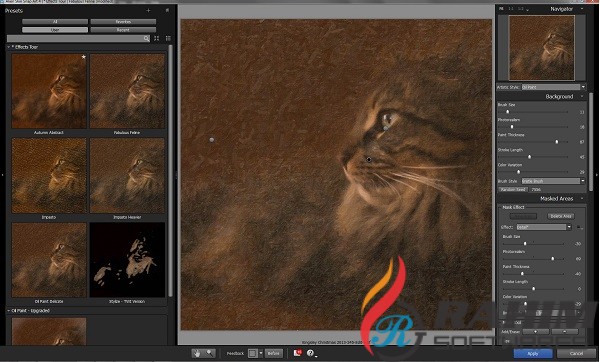Screen dimensions: 600x362
Task: Open the help icon dropdown arrow
Action: 316,356
